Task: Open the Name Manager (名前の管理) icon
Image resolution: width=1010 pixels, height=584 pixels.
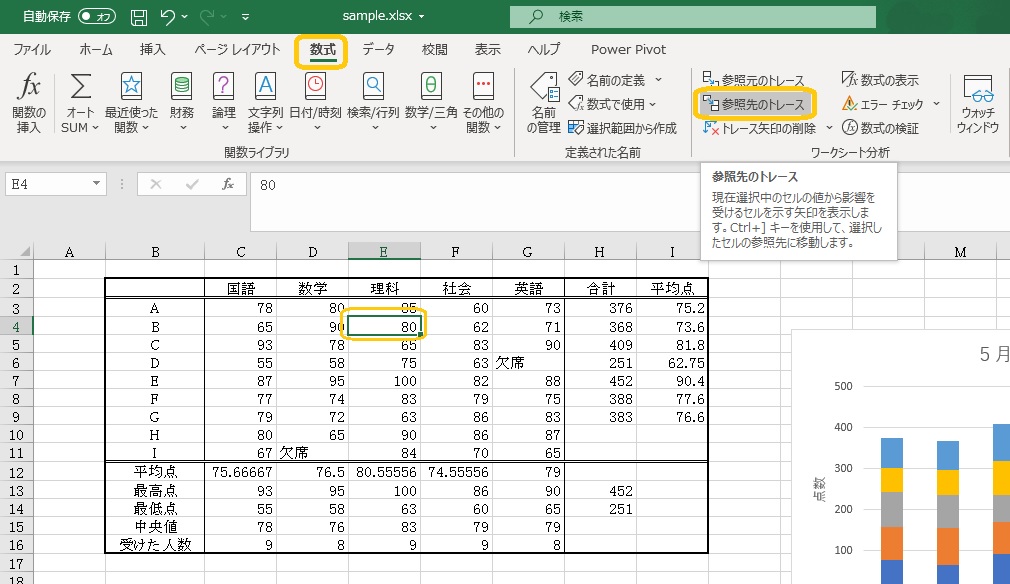Action: pyautogui.click(x=543, y=94)
